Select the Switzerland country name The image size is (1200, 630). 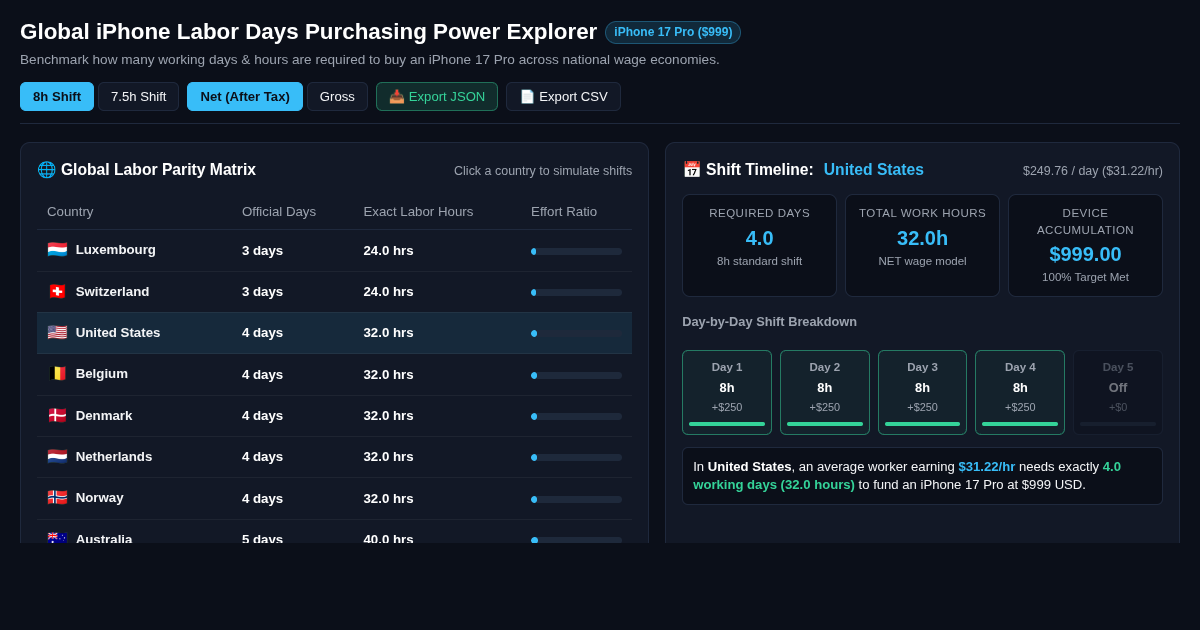pyautogui.click(x=112, y=291)
